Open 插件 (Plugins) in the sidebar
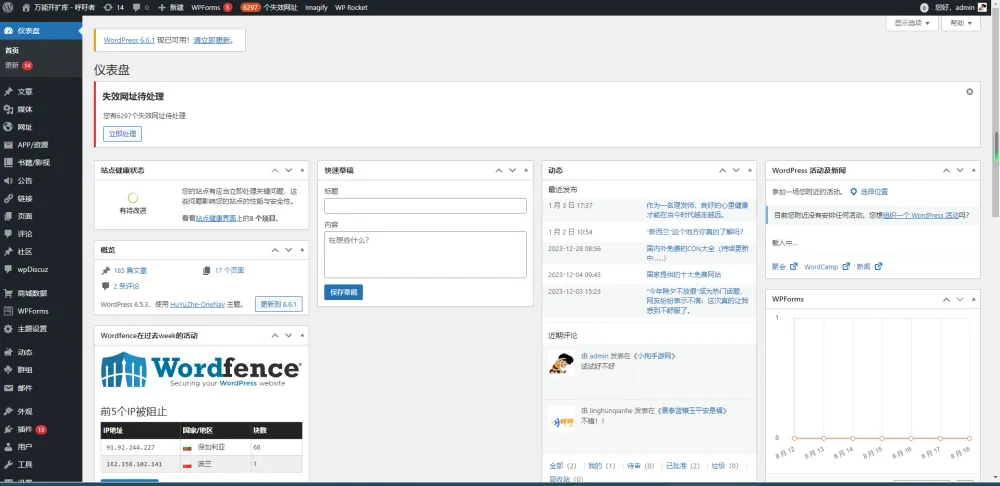Screen dimensions: 1000x486 [x=25, y=429]
